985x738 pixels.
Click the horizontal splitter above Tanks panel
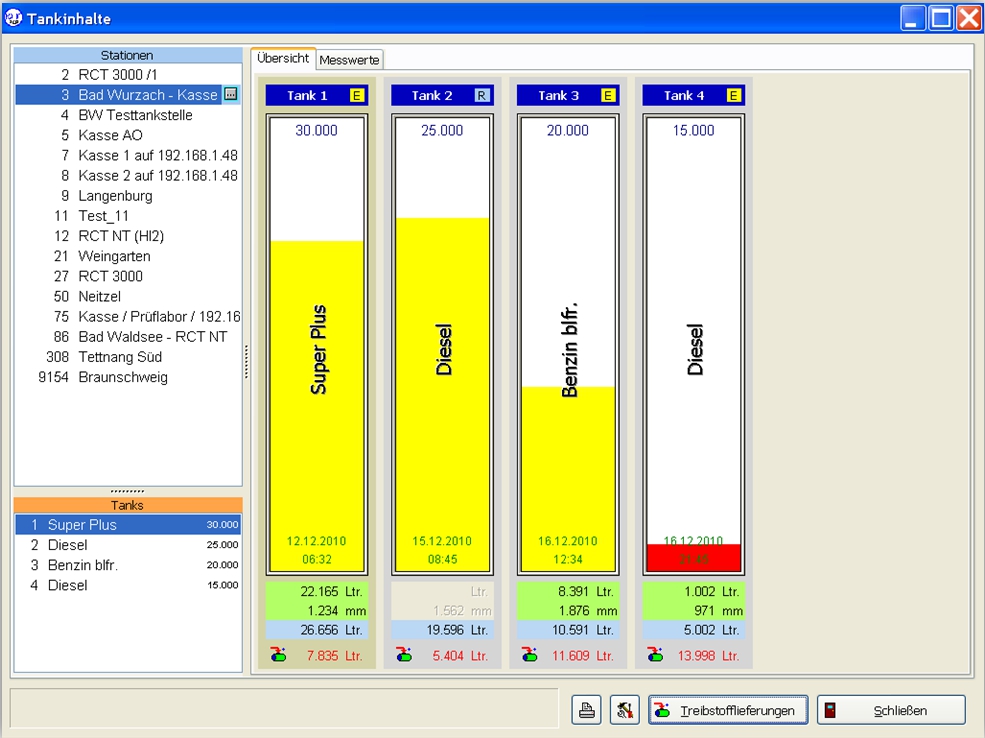127,491
